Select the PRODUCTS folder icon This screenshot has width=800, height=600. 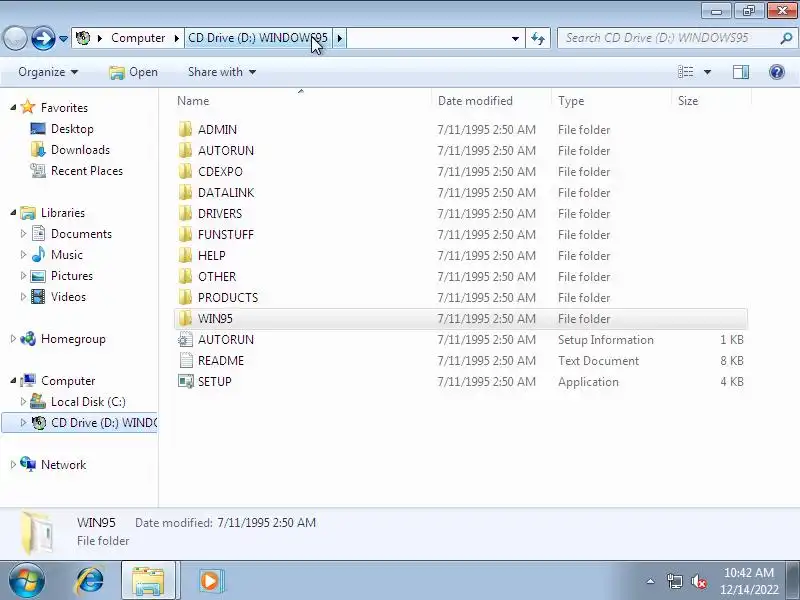tap(185, 297)
